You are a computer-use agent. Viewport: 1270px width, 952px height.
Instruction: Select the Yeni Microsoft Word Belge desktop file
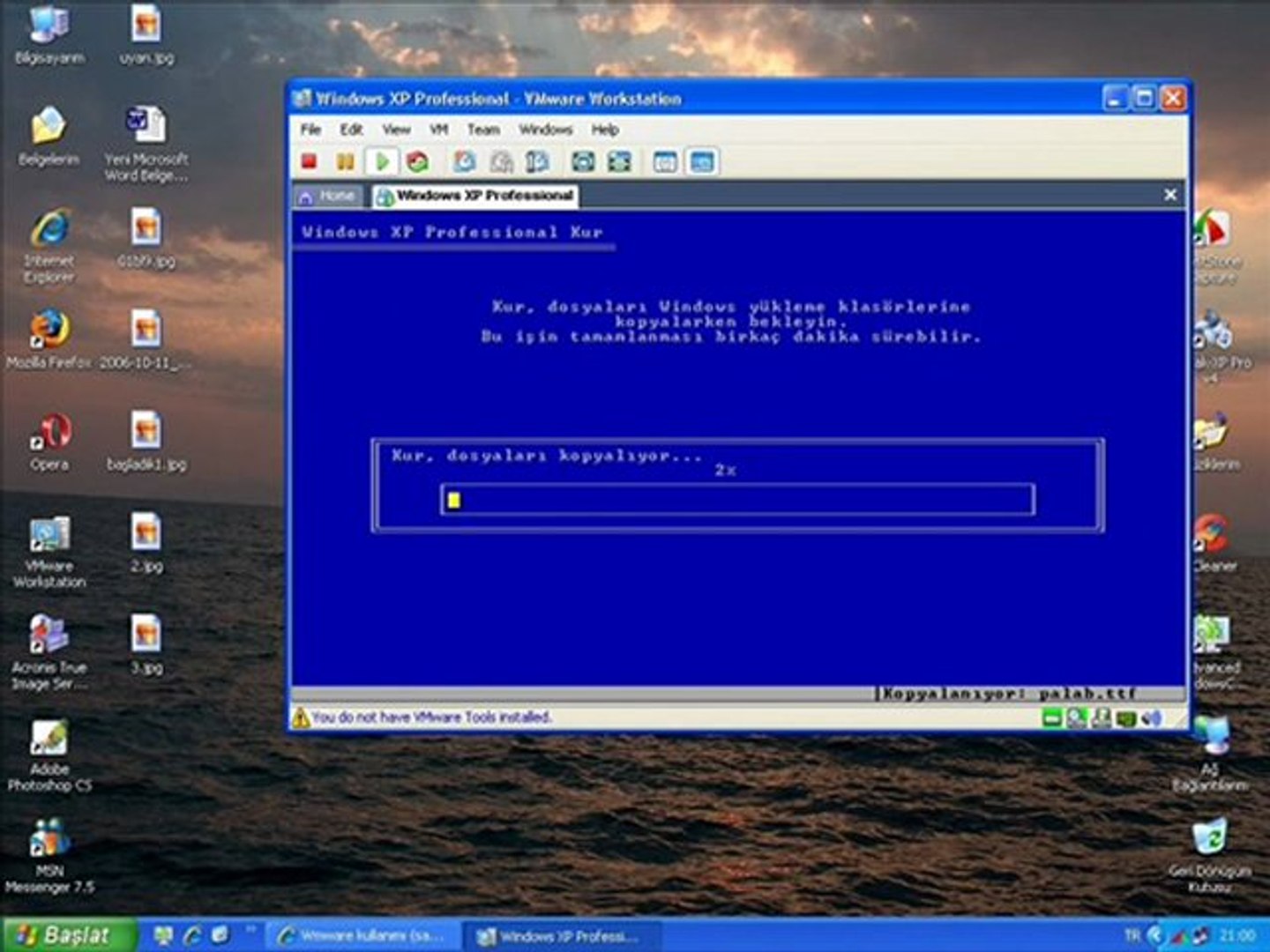tap(146, 144)
